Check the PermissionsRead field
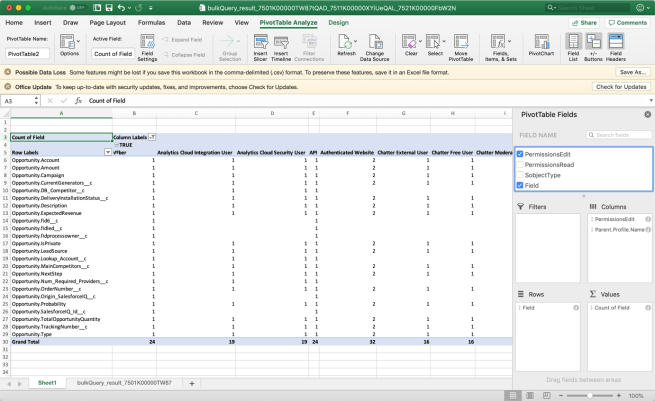Screen dimensions: 655x401 (520, 165)
